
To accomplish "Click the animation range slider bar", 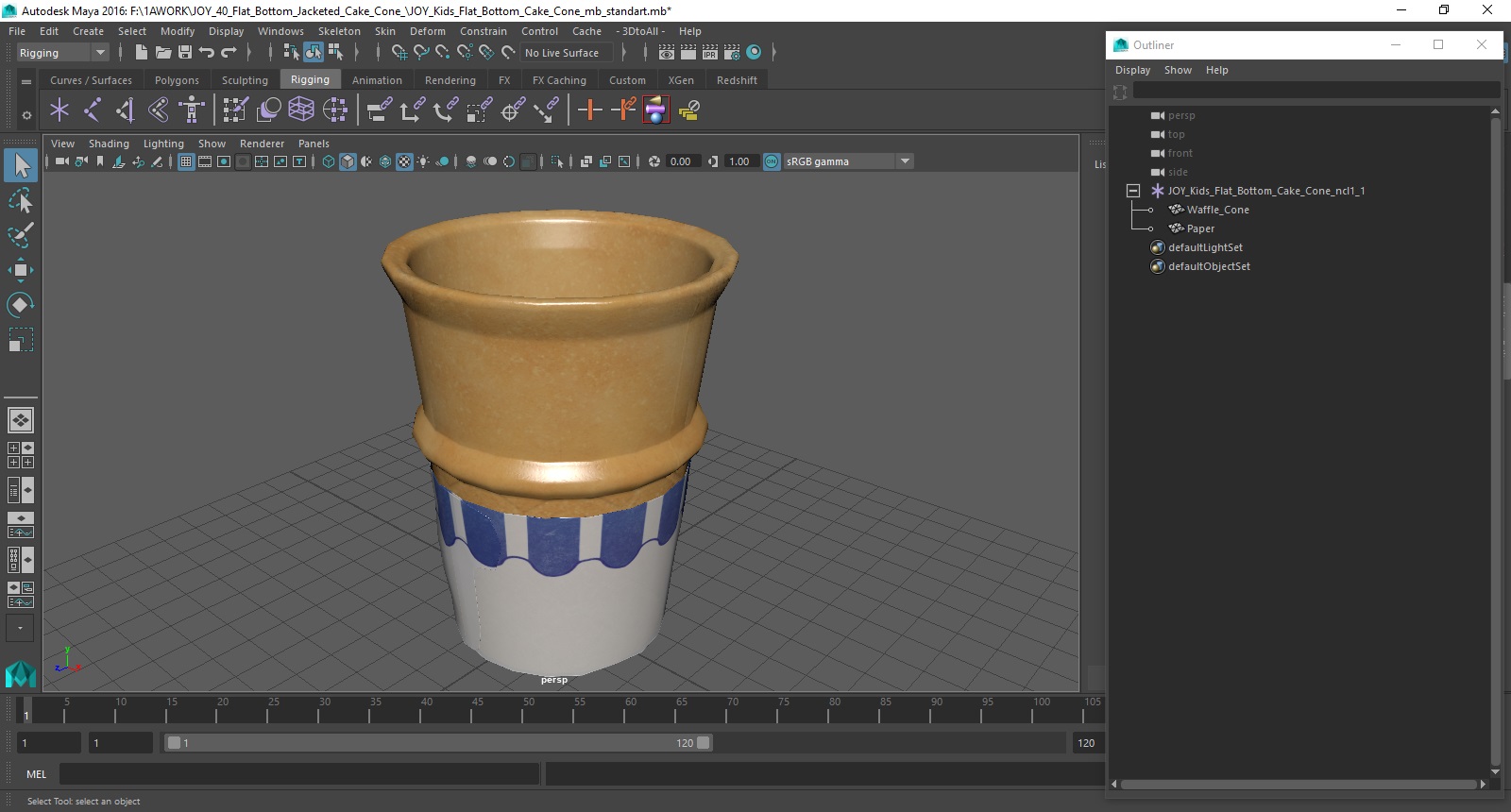I will point(439,743).
